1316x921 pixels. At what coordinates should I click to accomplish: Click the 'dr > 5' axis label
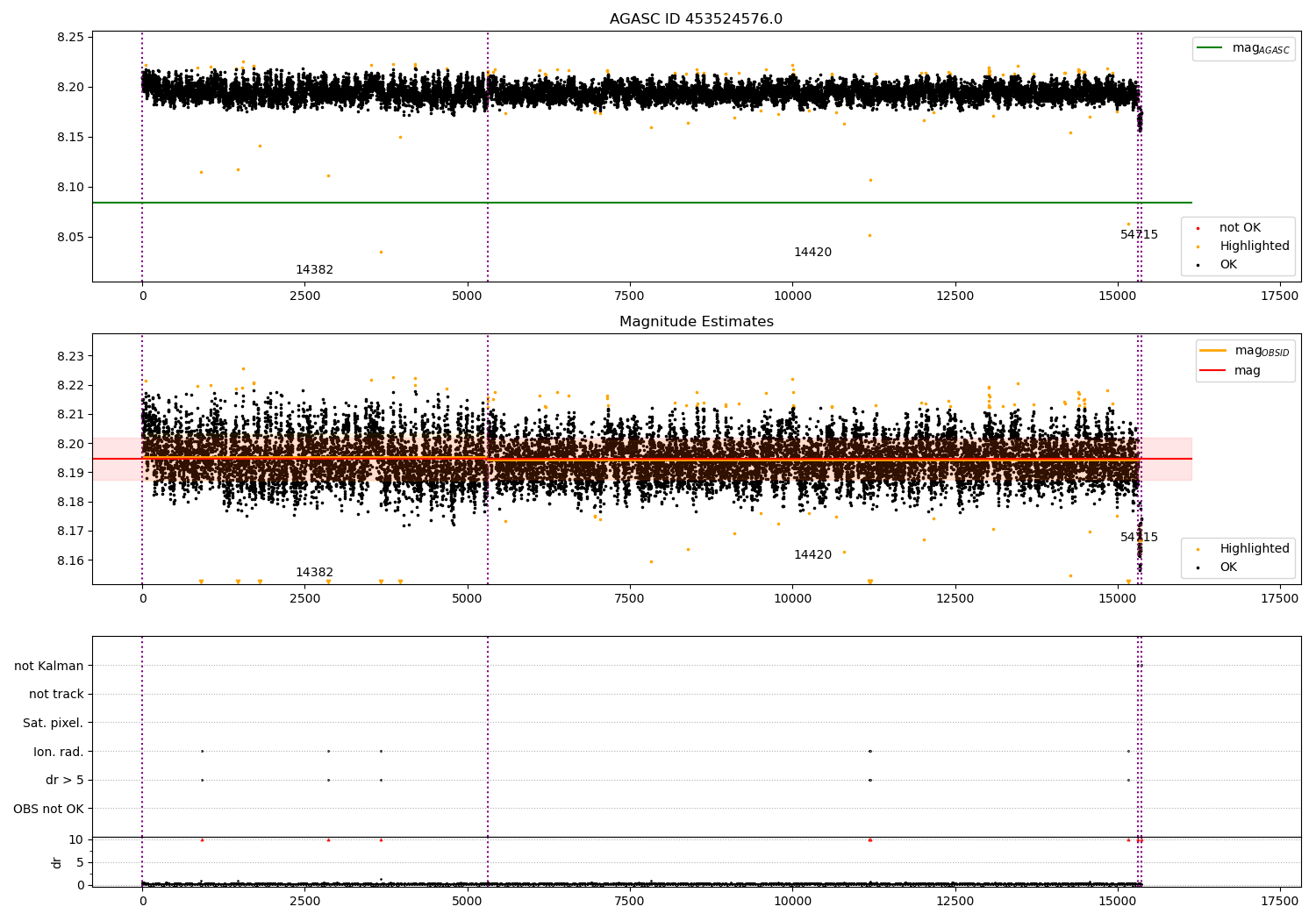pyautogui.click(x=65, y=780)
